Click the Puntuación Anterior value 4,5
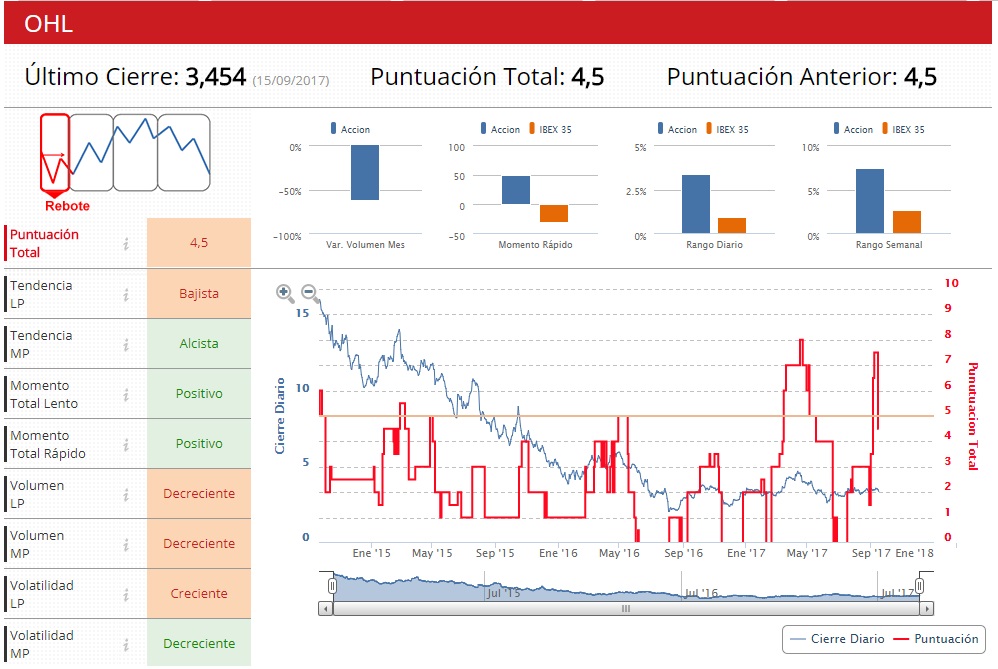Screen dimensions: 998x669 tap(920, 77)
